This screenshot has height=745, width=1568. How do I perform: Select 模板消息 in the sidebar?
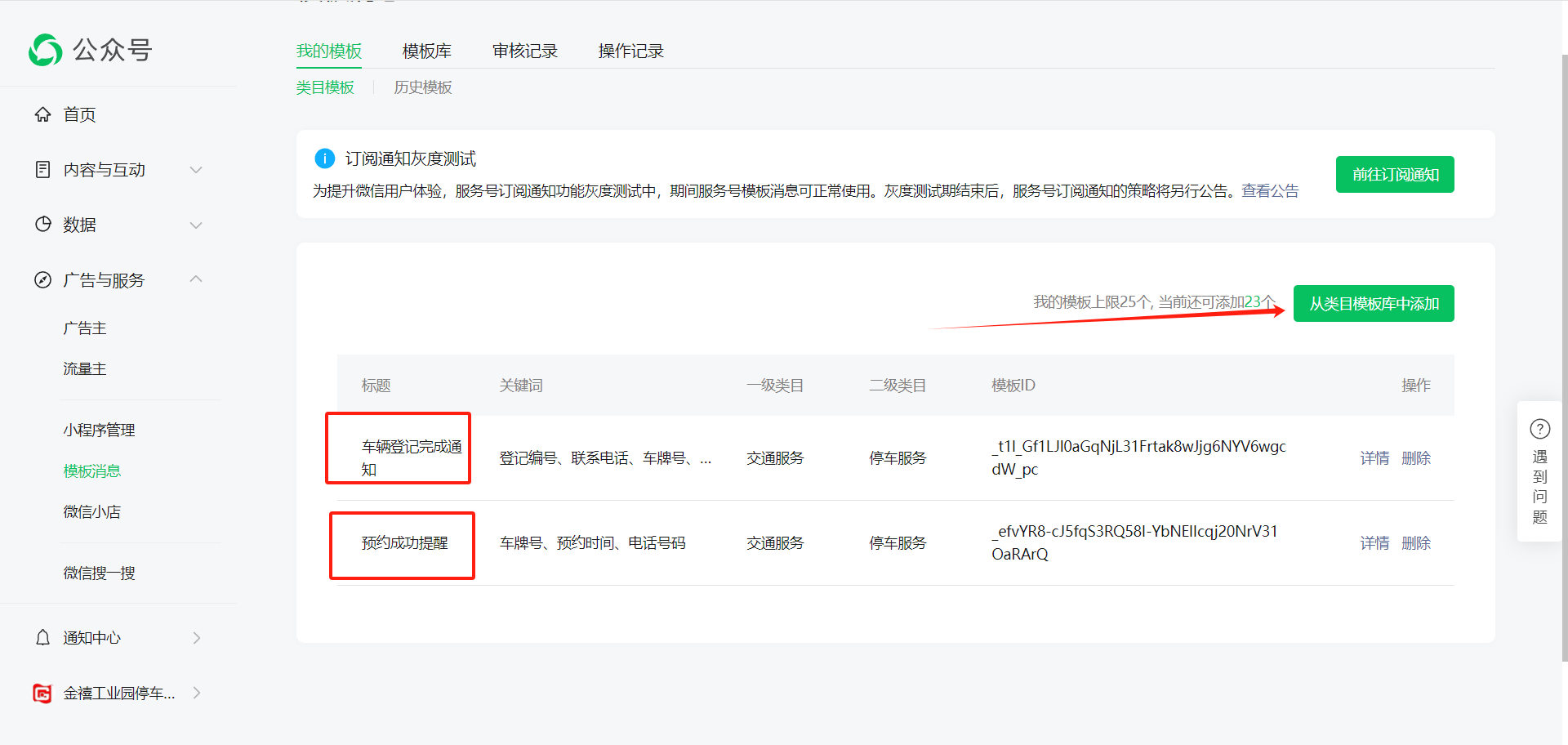pos(92,471)
